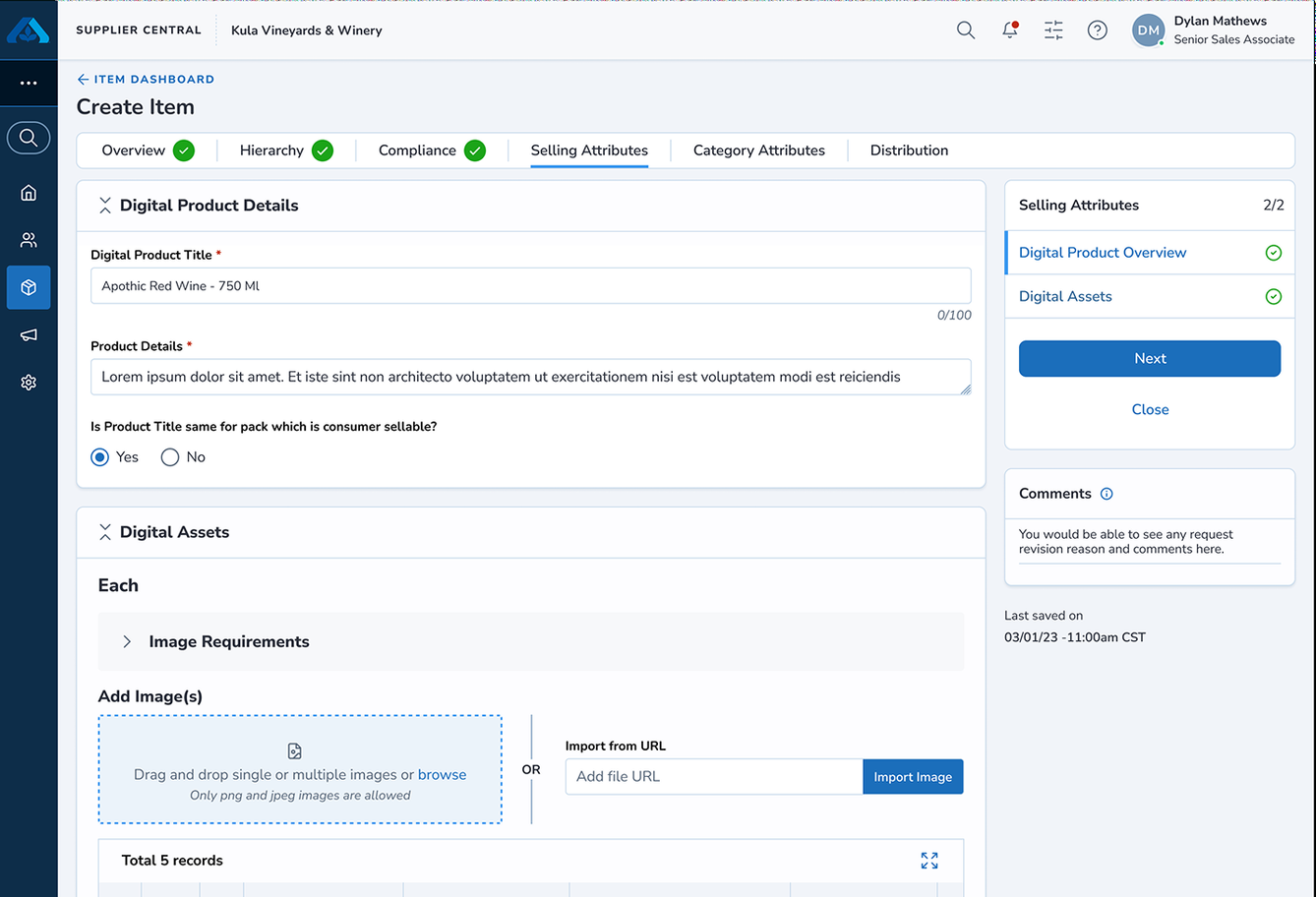Viewport: 1316px width, 897px height.
Task: Click the Import Image button
Action: click(x=913, y=777)
